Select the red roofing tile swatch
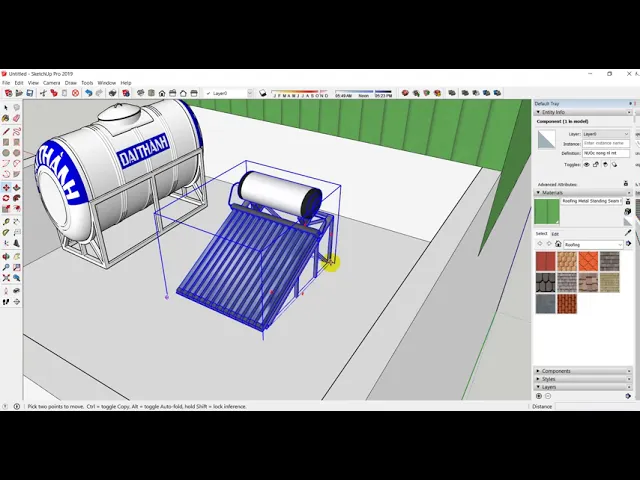640x480 pixels. click(x=545, y=261)
